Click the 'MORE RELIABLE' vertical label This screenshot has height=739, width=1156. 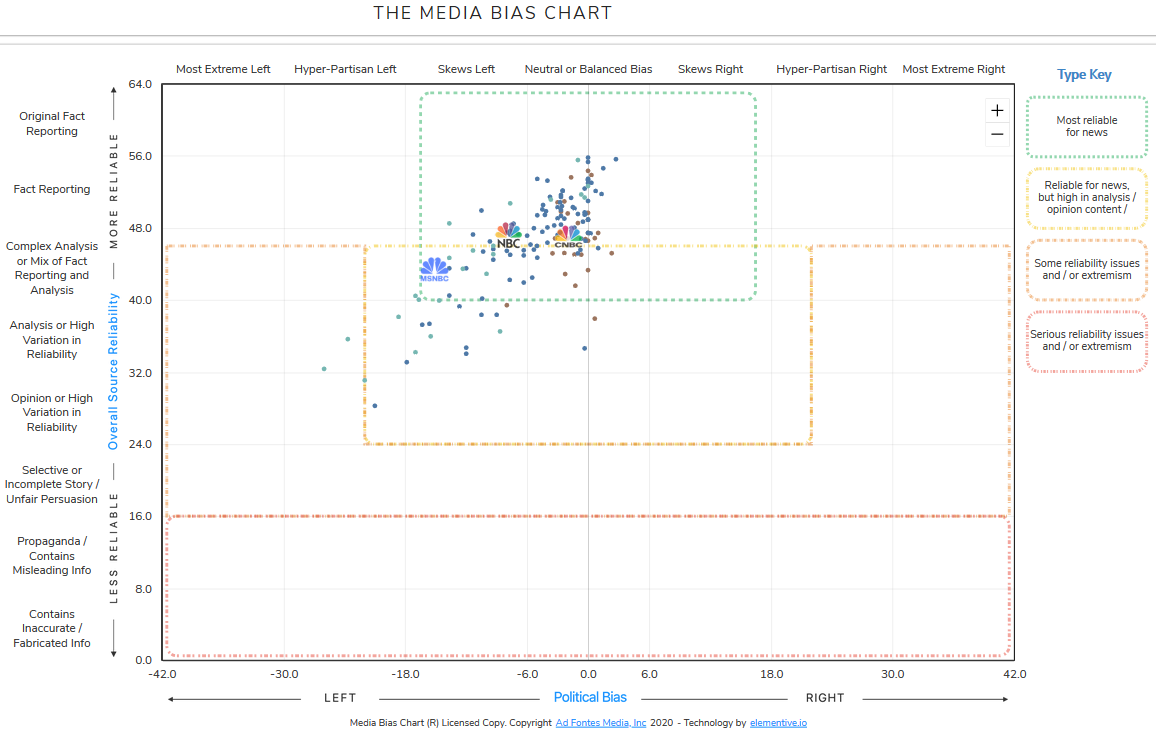coord(114,191)
